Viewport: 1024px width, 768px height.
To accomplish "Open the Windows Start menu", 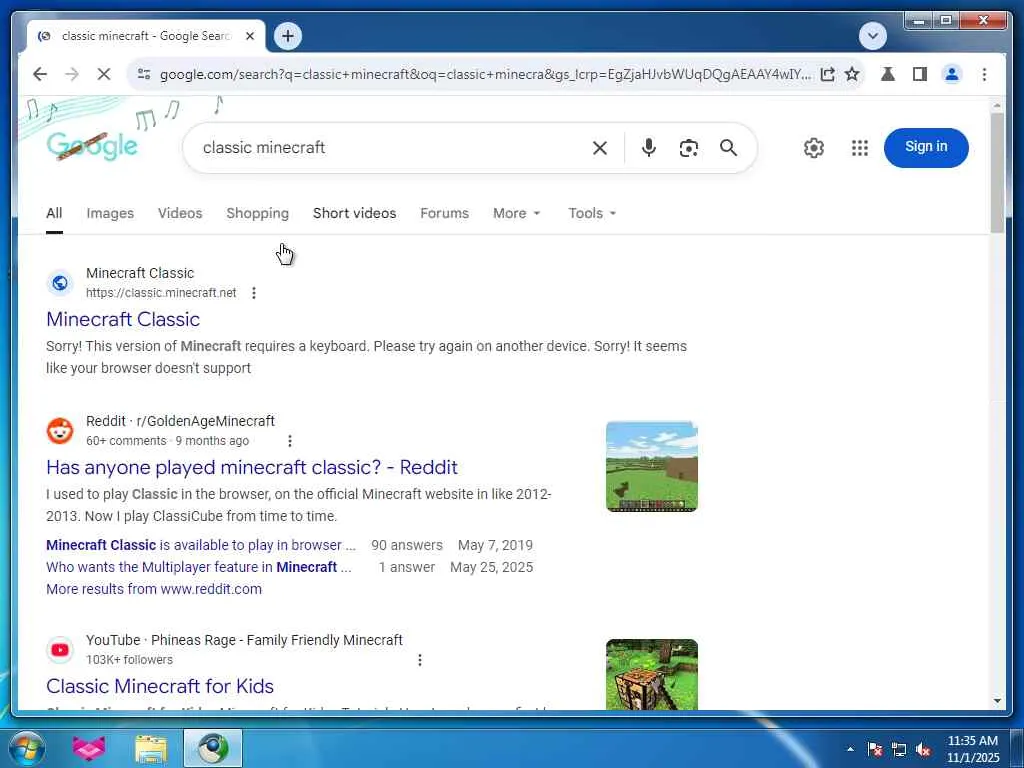I will click(27, 748).
